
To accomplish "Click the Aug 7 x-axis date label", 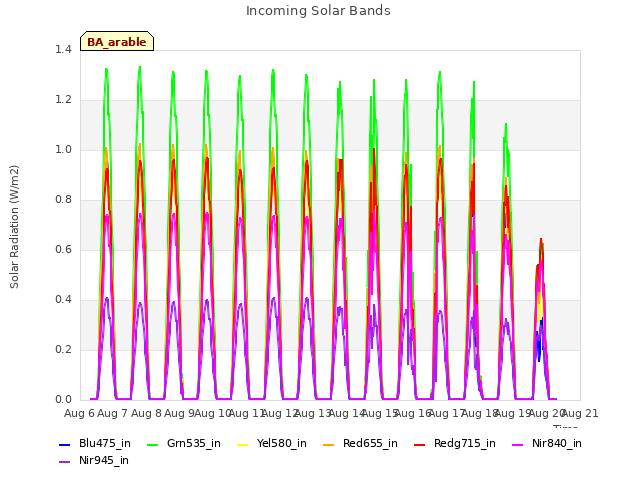I will [113, 413].
